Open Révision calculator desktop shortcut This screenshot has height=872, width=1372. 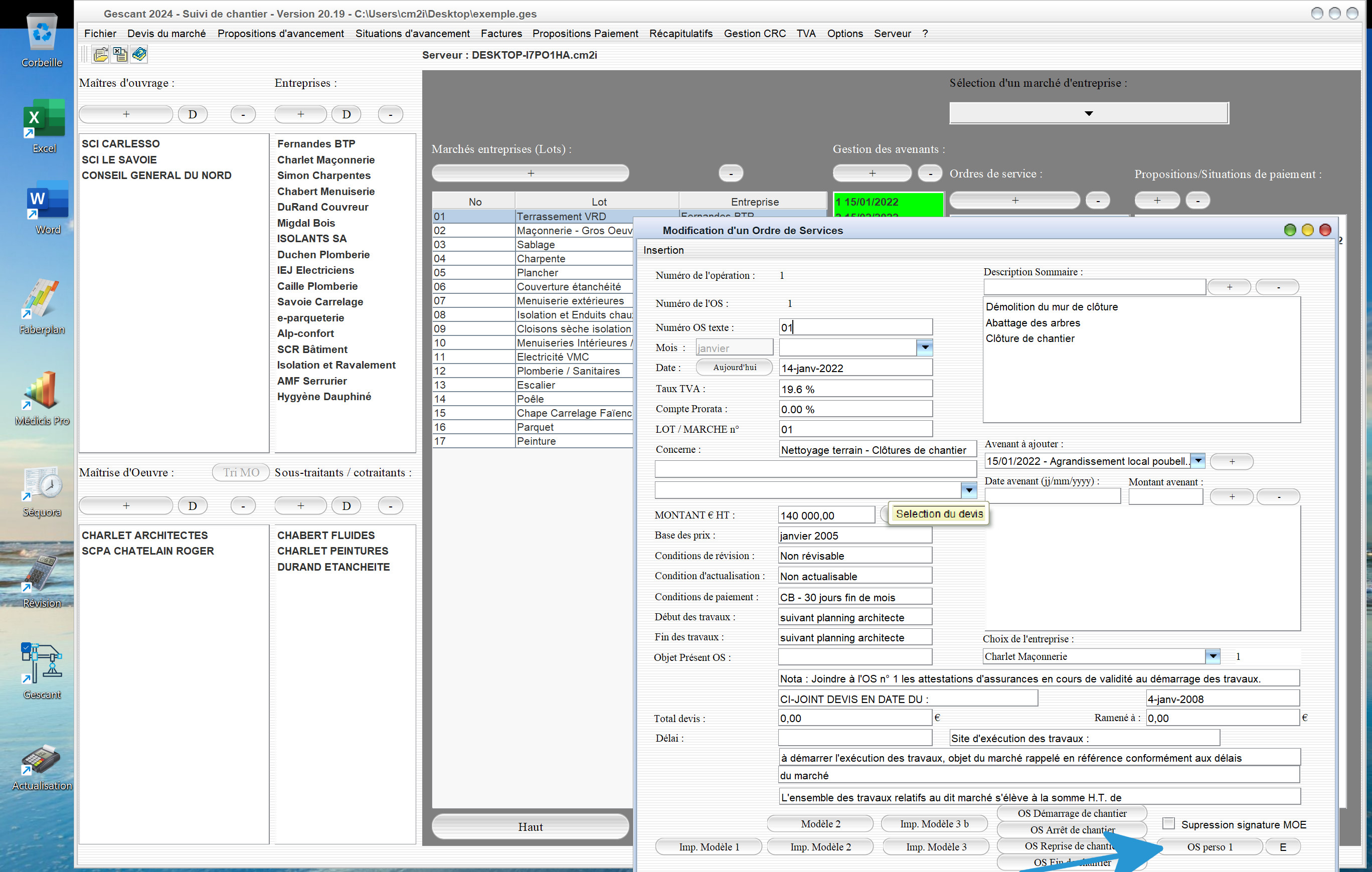tap(42, 581)
